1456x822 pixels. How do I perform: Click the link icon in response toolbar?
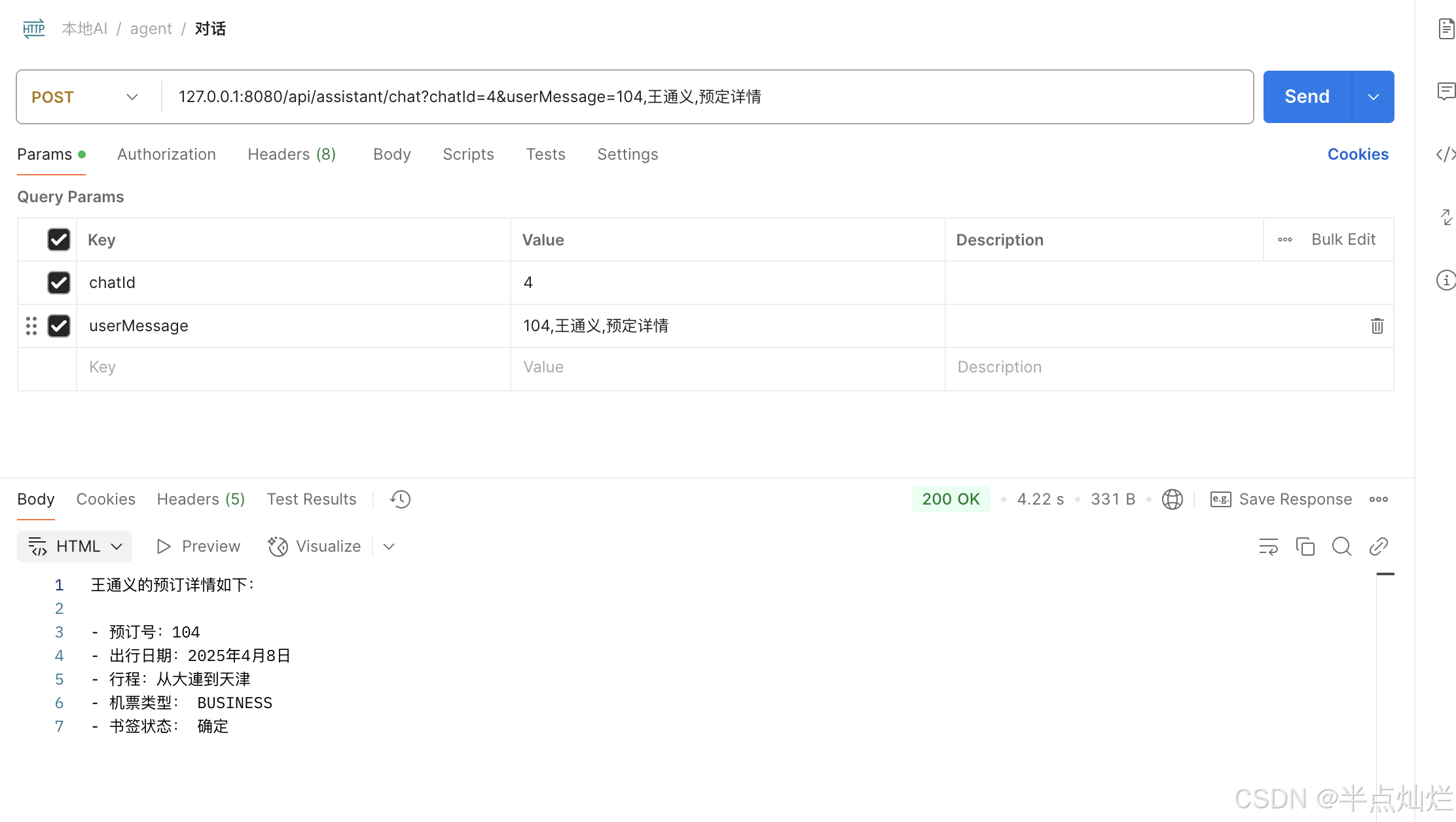pyautogui.click(x=1378, y=546)
